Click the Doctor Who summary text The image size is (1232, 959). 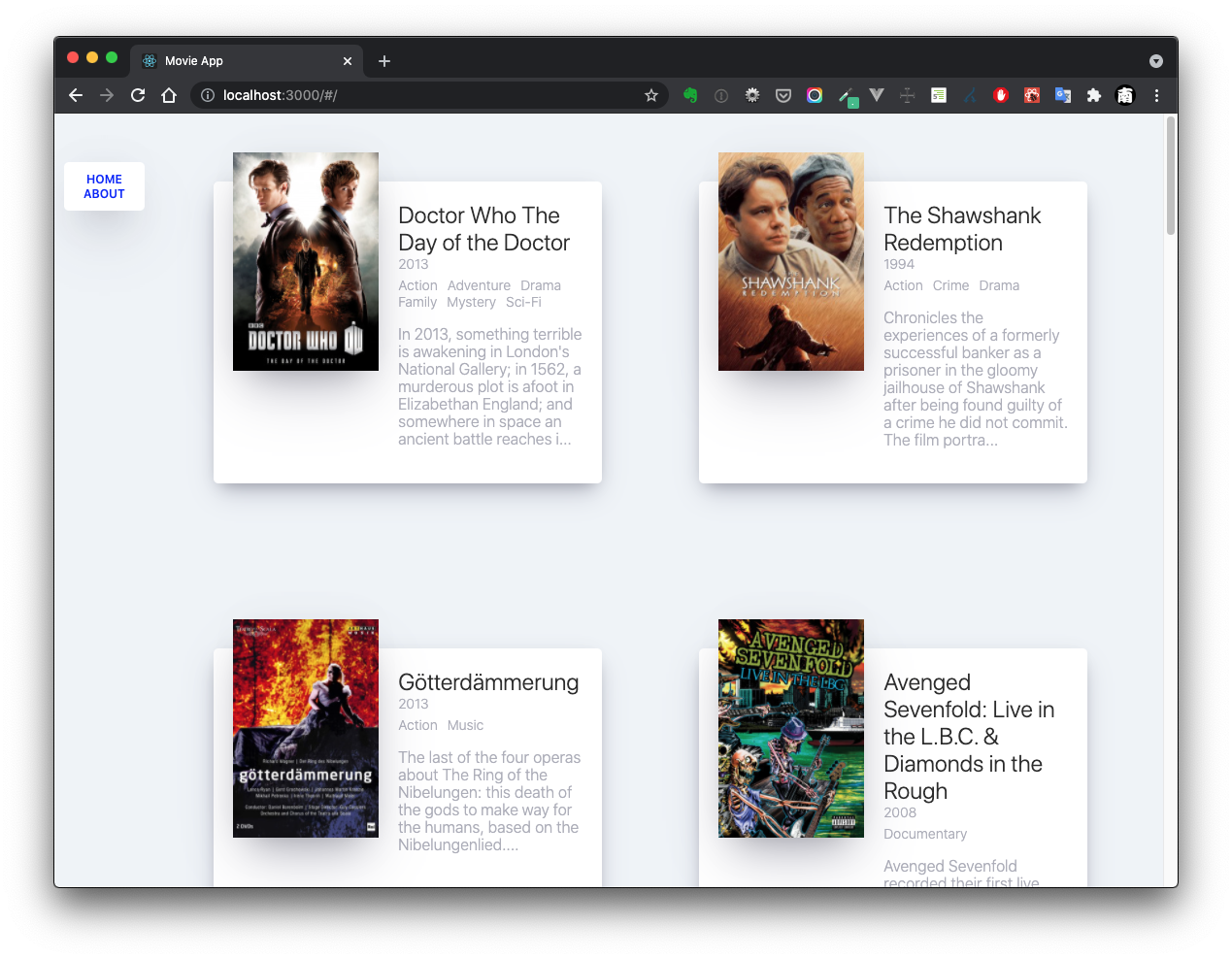[x=490, y=386]
